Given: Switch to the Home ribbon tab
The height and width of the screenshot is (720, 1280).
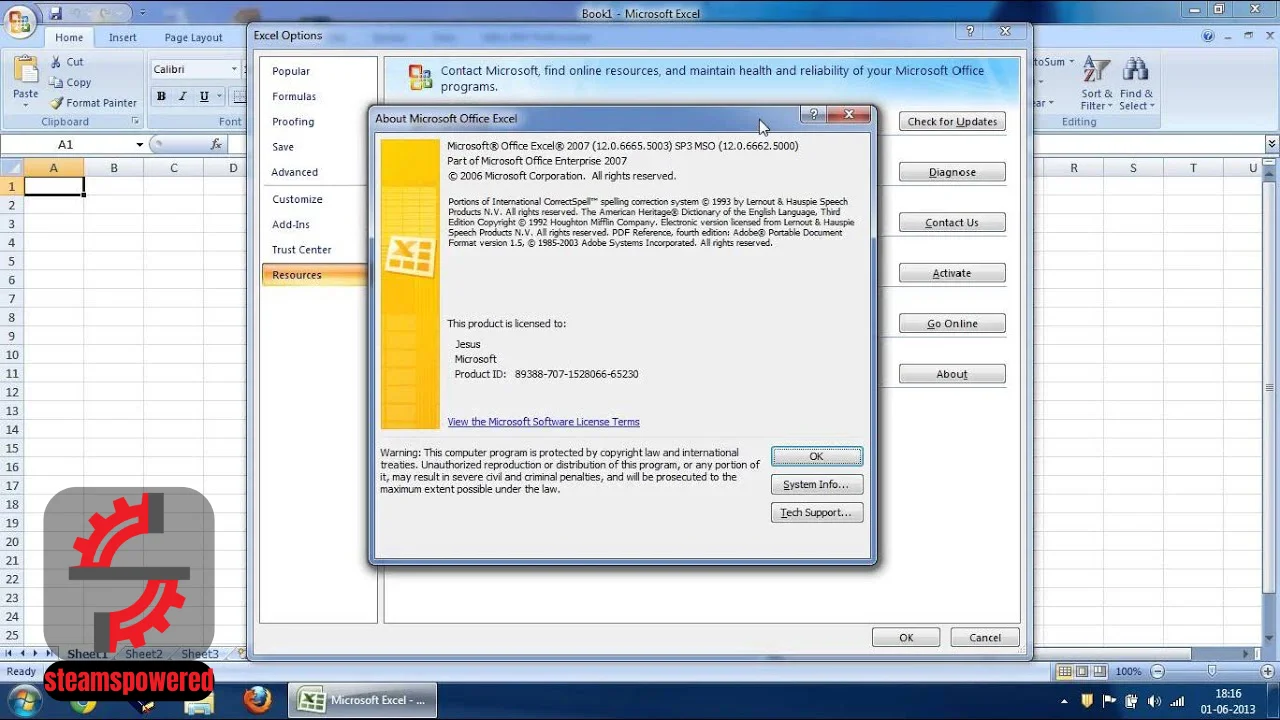Looking at the screenshot, I should tap(69, 37).
